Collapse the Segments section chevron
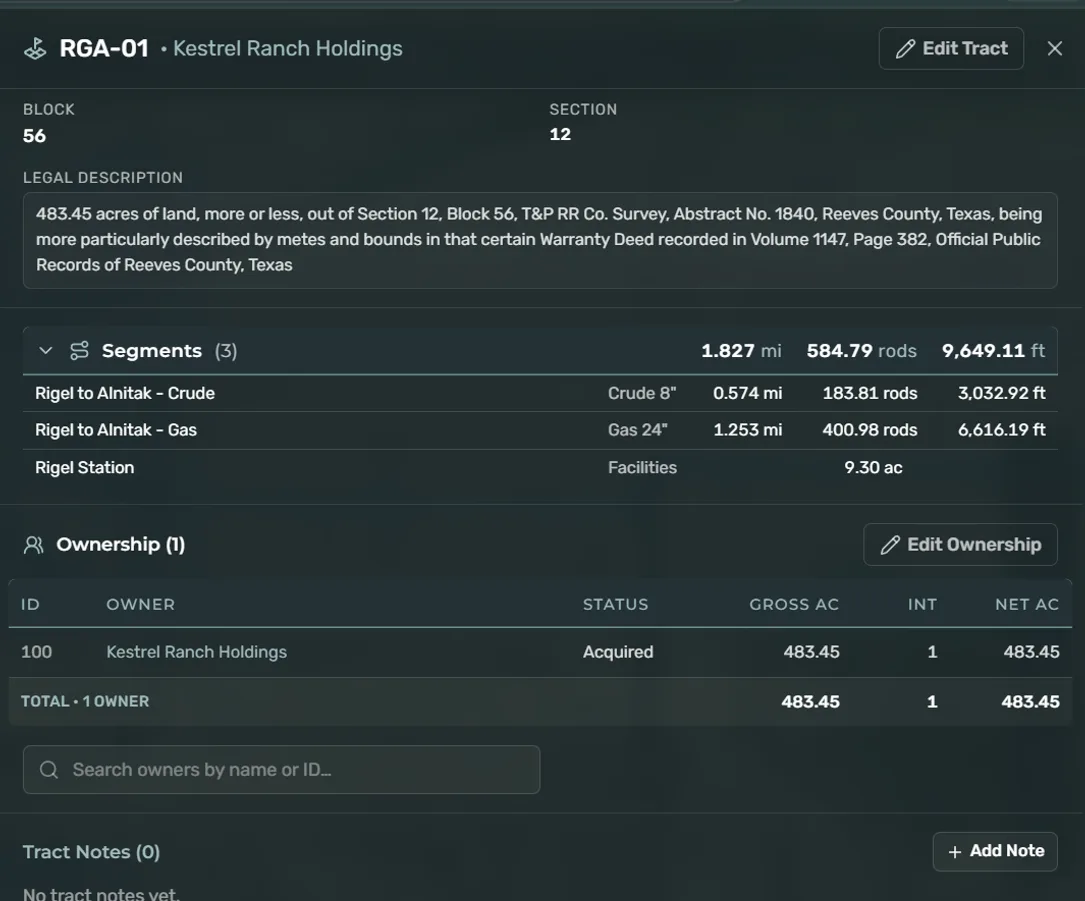Image resolution: width=1085 pixels, height=901 pixels. click(x=46, y=351)
